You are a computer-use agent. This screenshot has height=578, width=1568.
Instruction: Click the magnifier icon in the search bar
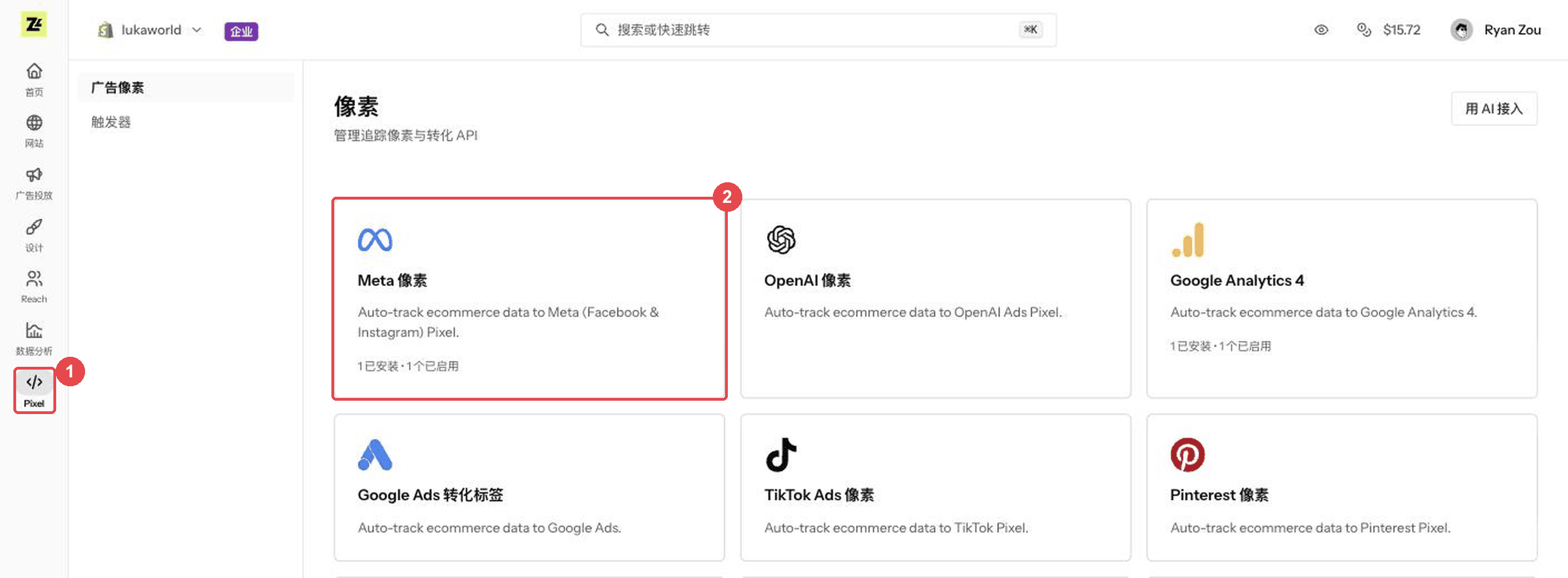click(x=602, y=30)
